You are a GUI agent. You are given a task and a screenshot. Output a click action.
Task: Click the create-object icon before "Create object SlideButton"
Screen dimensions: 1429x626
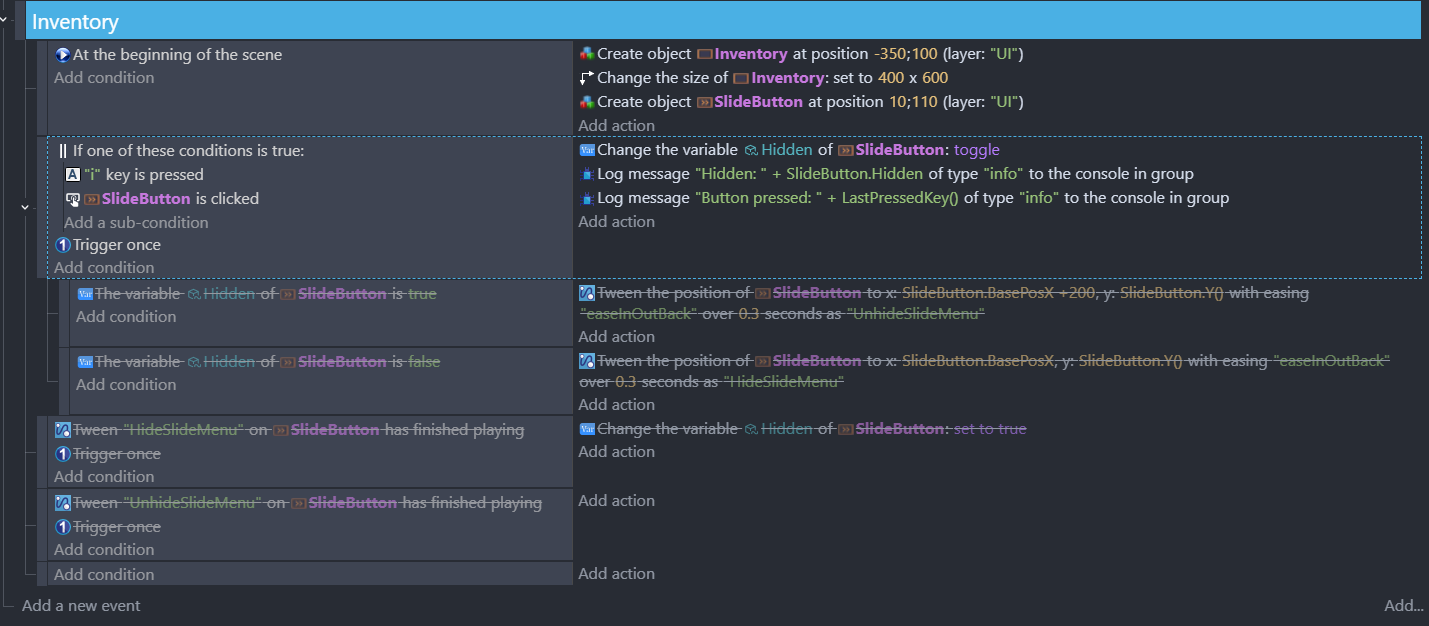pos(587,102)
